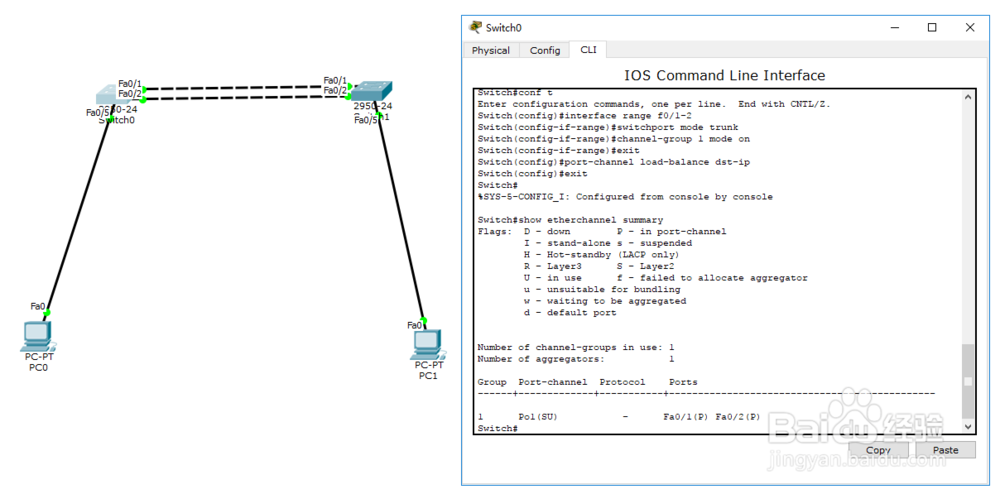Click the Fa0 label above PC1
Viewport: 1000px width, 494px height.
[x=415, y=325]
